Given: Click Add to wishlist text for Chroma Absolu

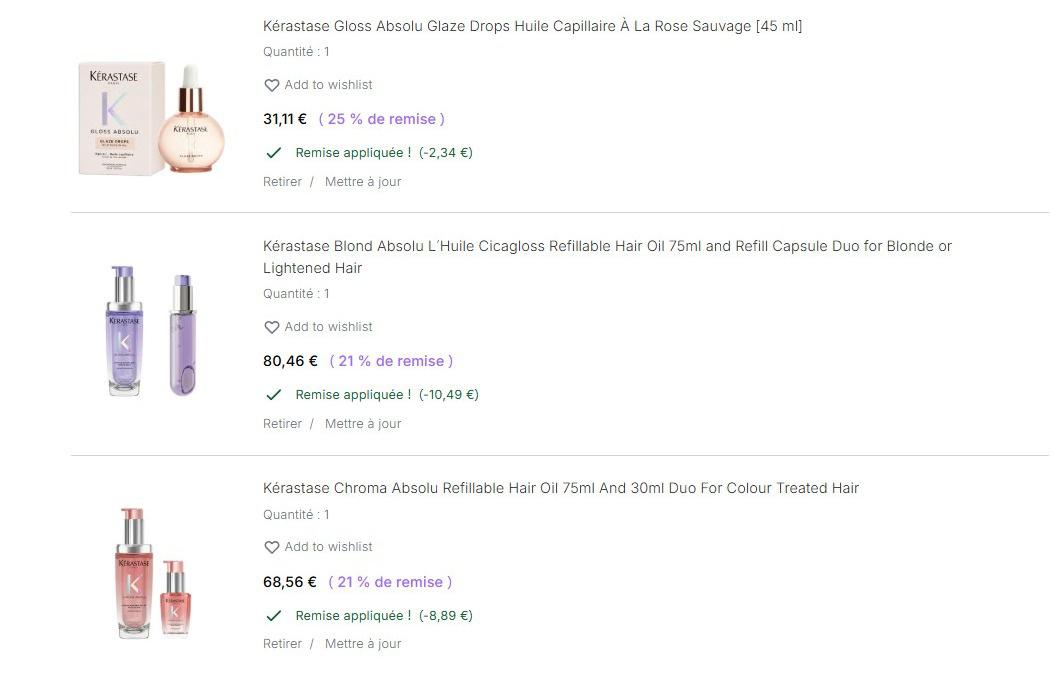Looking at the screenshot, I should pyautogui.click(x=328, y=547).
